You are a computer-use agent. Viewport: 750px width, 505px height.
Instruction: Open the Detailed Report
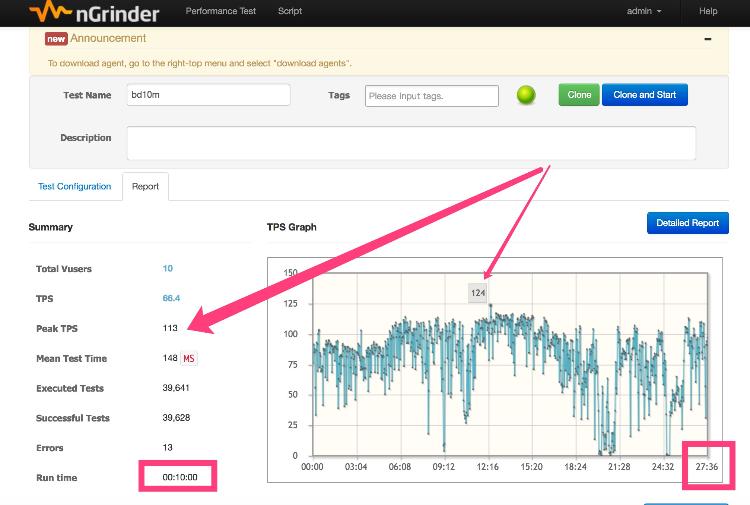687,223
